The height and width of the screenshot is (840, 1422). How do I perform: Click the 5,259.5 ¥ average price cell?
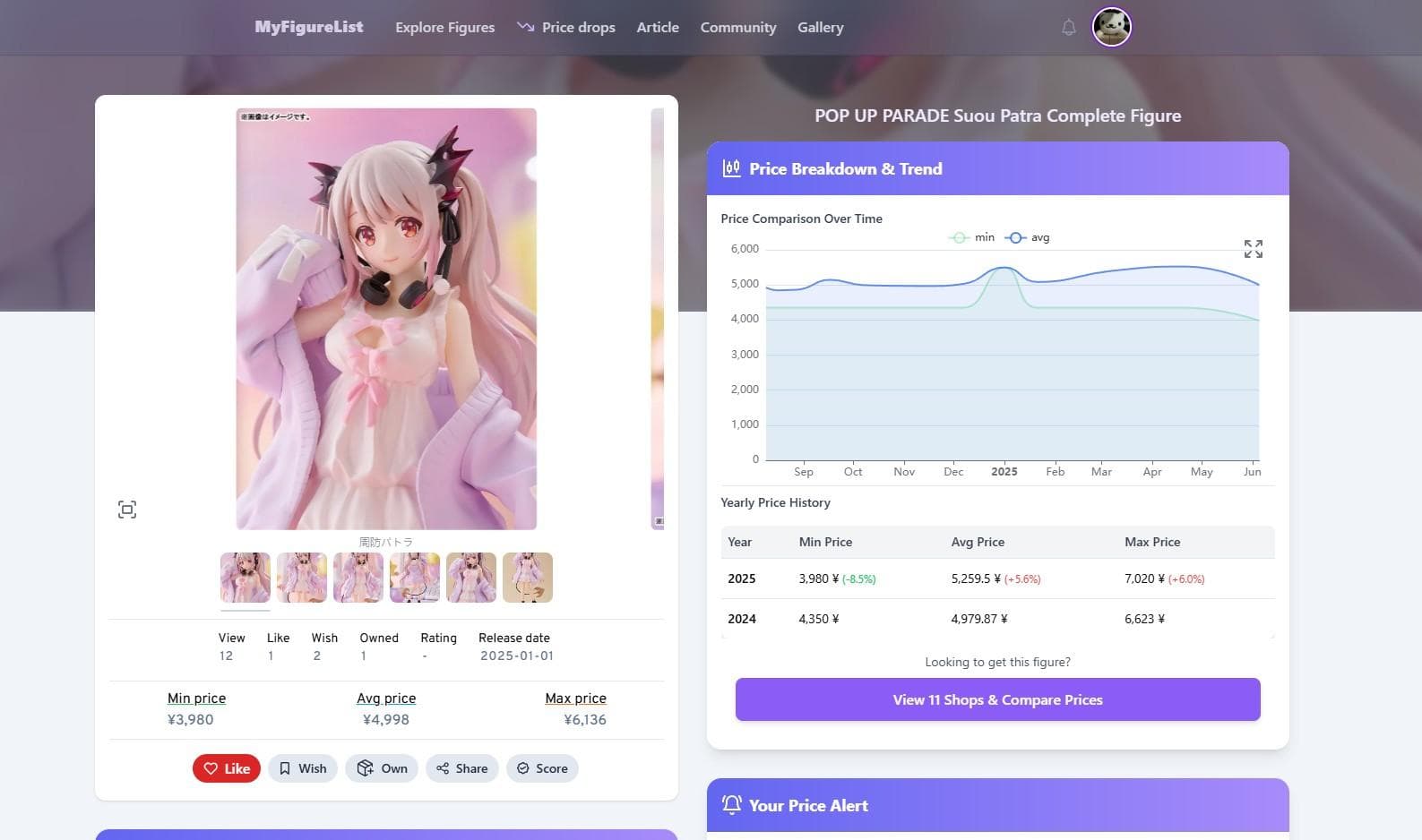pos(995,579)
